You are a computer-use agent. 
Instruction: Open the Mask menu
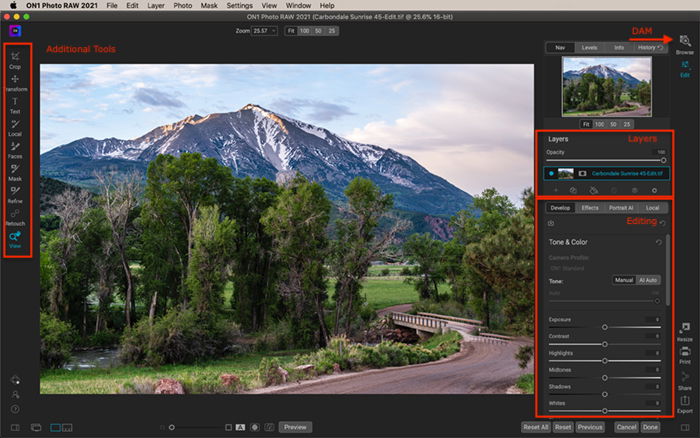point(208,5)
